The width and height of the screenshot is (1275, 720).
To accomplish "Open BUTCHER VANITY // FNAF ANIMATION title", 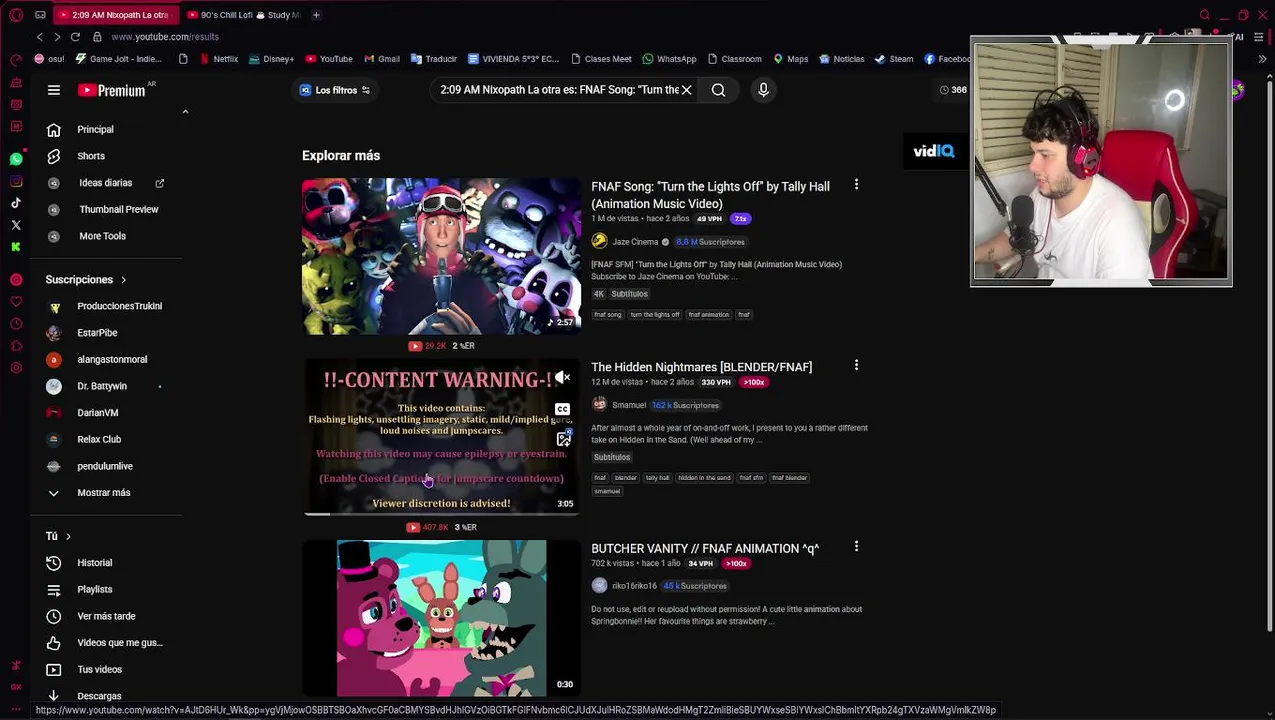I will (705, 548).
